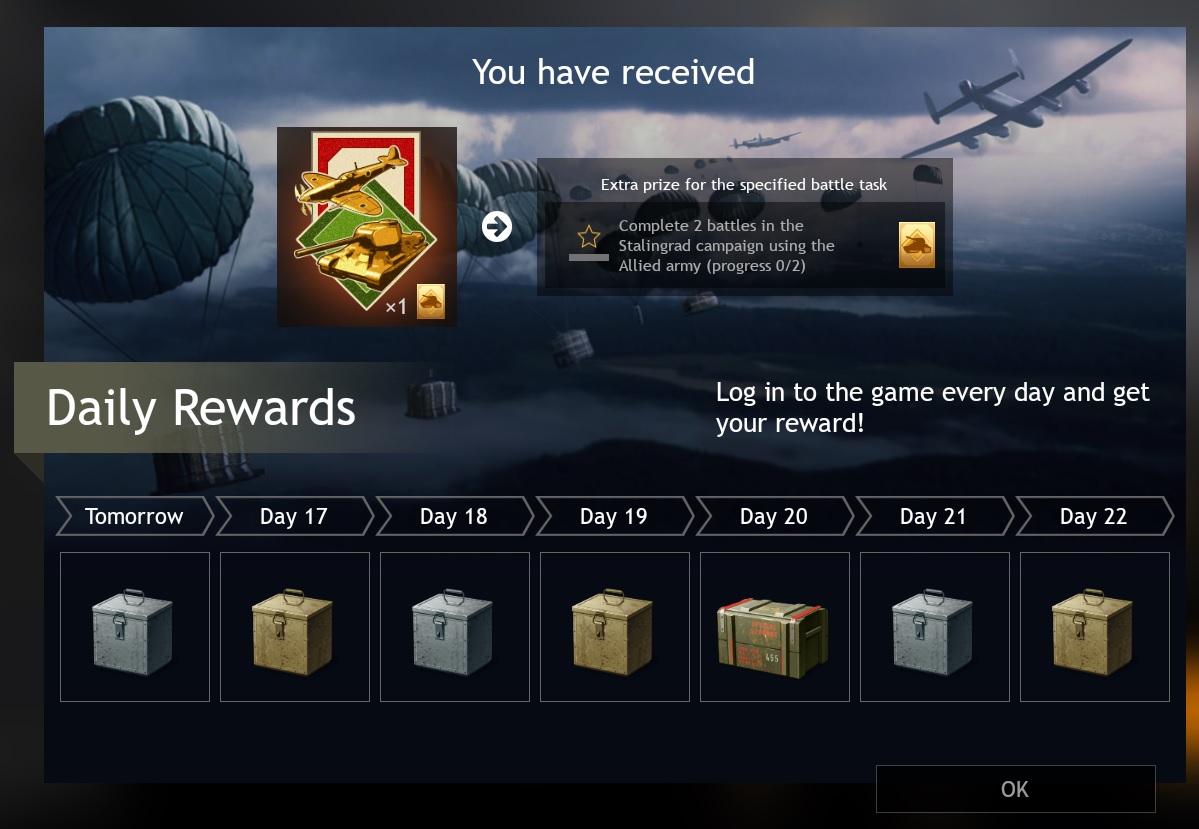Click the Day 17 label
The height and width of the screenshot is (829, 1199).
(294, 516)
